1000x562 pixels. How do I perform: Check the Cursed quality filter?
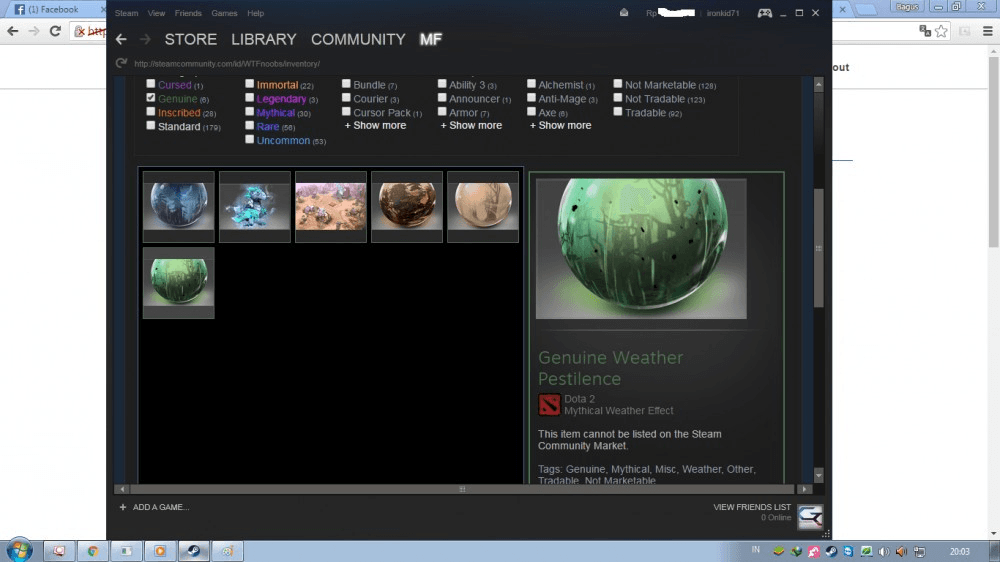coord(151,84)
